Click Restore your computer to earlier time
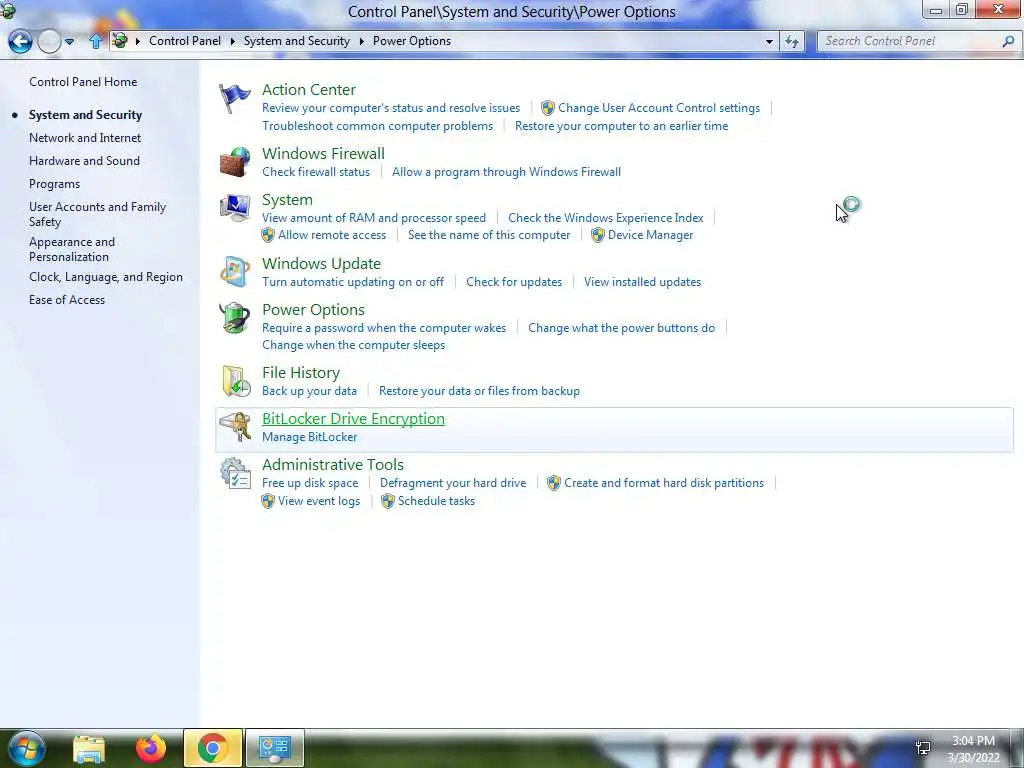Image resolution: width=1024 pixels, height=768 pixels. (621, 126)
